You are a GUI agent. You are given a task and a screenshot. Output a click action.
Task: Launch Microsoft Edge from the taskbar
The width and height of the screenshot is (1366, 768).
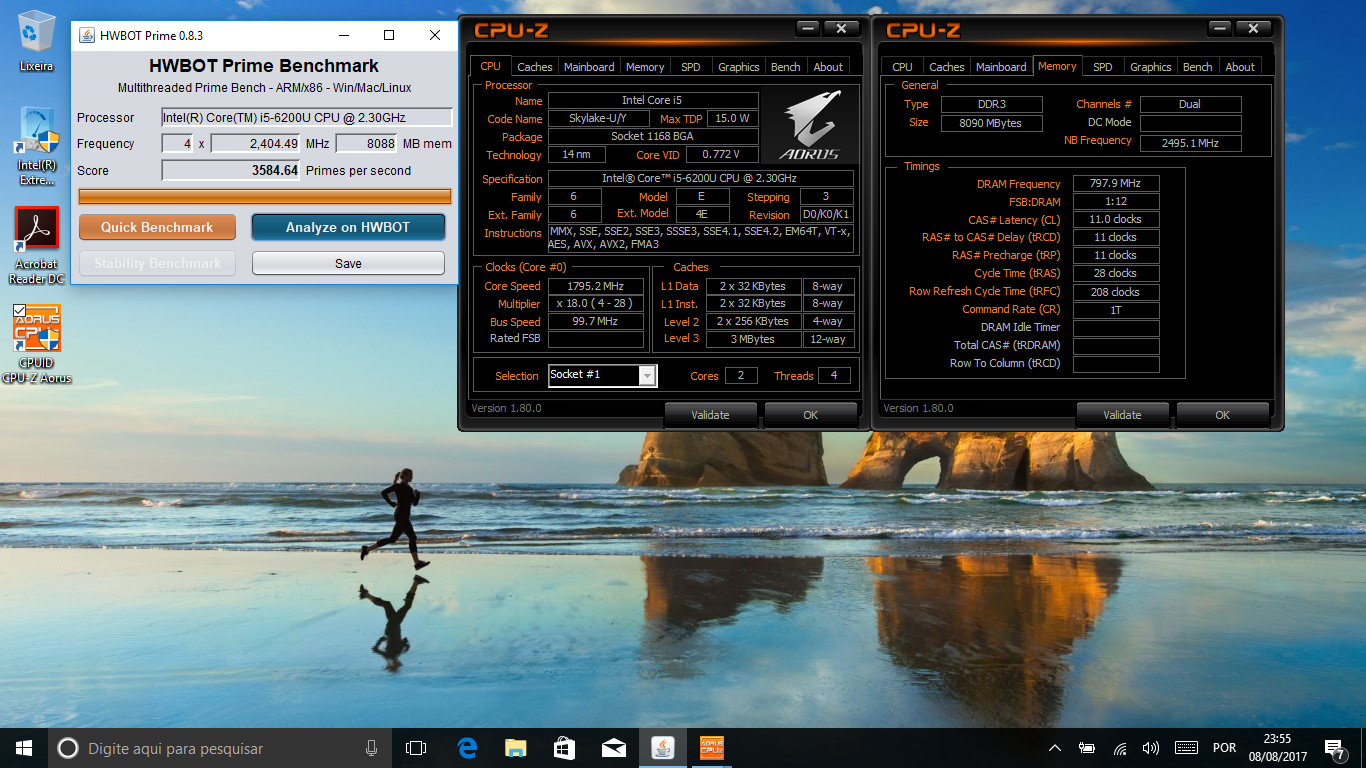tap(467, 748)
